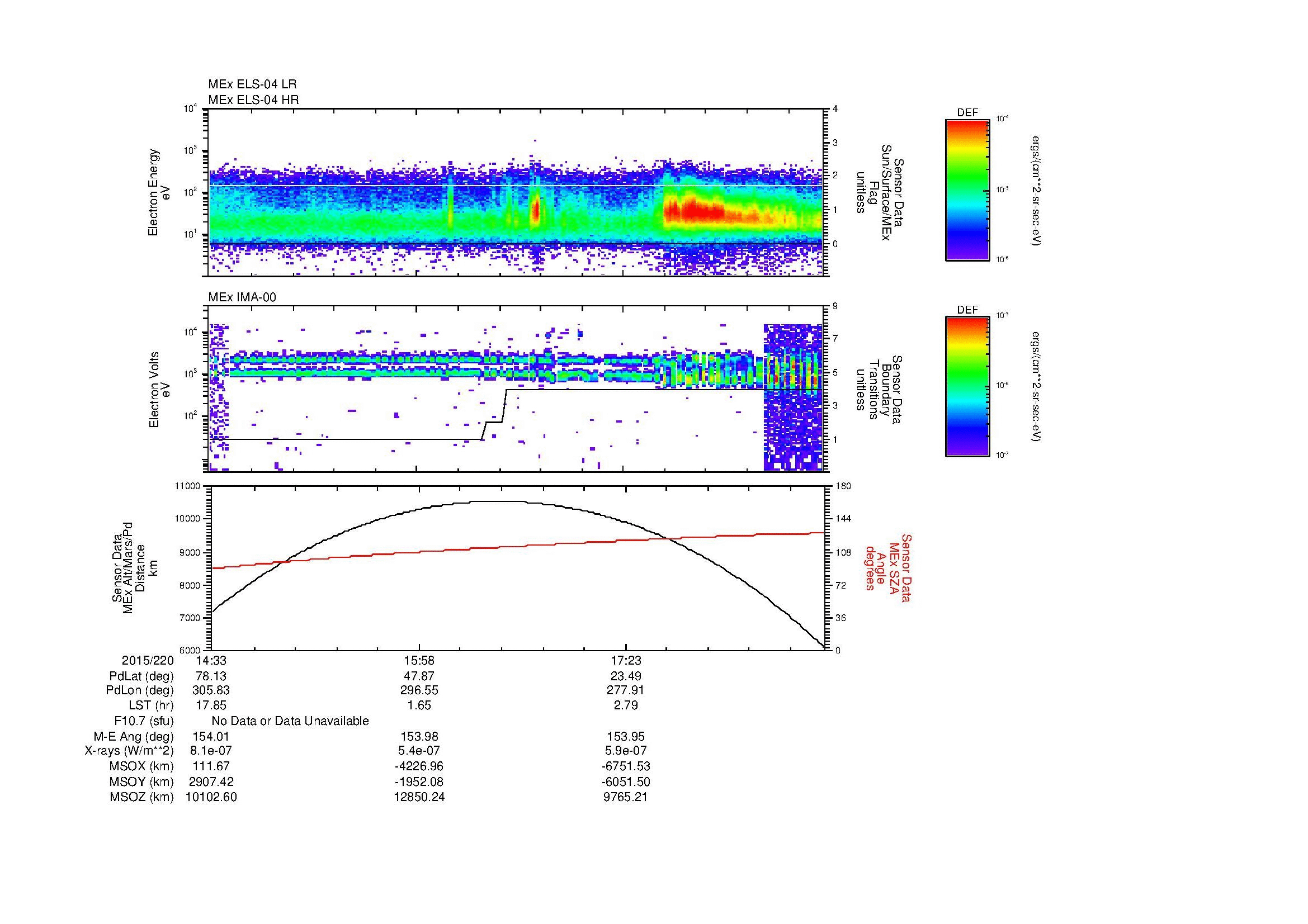
Task: Click the 'MSOX (km)' row label
Action: tap(142, 766)
